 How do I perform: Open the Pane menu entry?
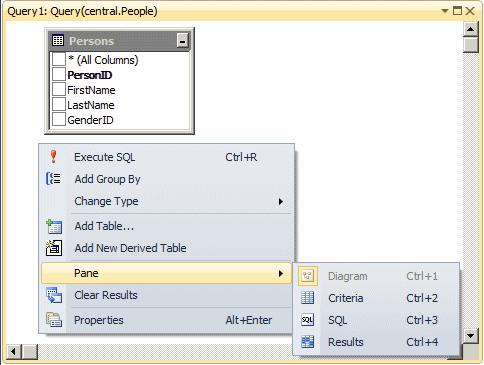pos(166,273)
